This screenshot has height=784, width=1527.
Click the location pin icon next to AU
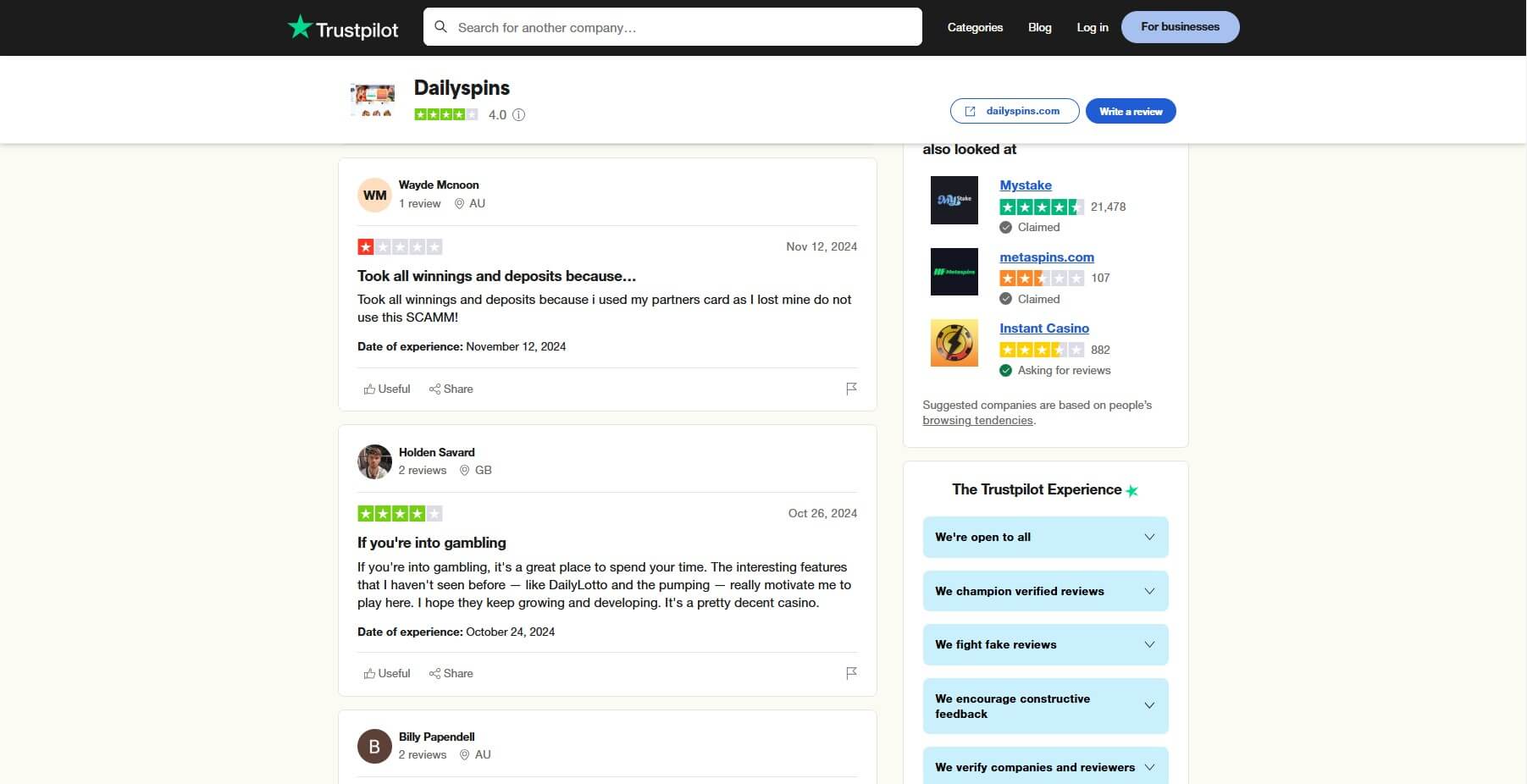click(x=460, y=203)
